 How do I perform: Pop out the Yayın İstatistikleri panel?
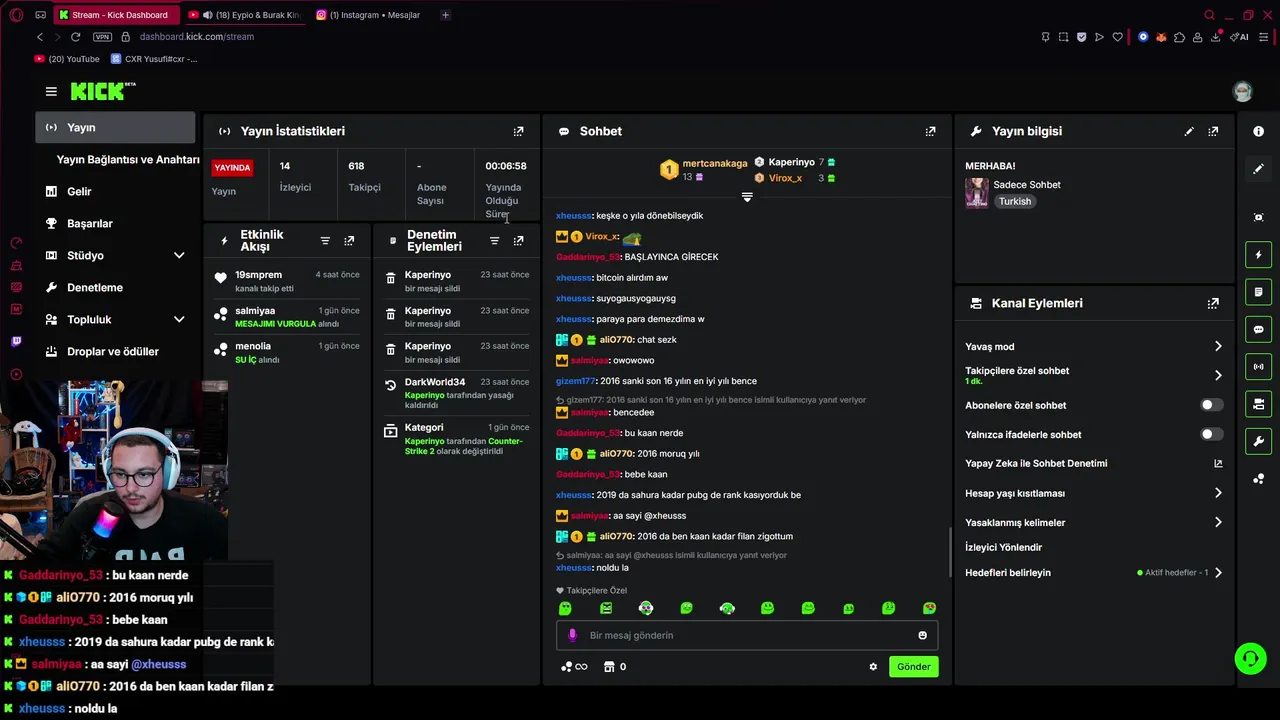(x=518, y=131)
